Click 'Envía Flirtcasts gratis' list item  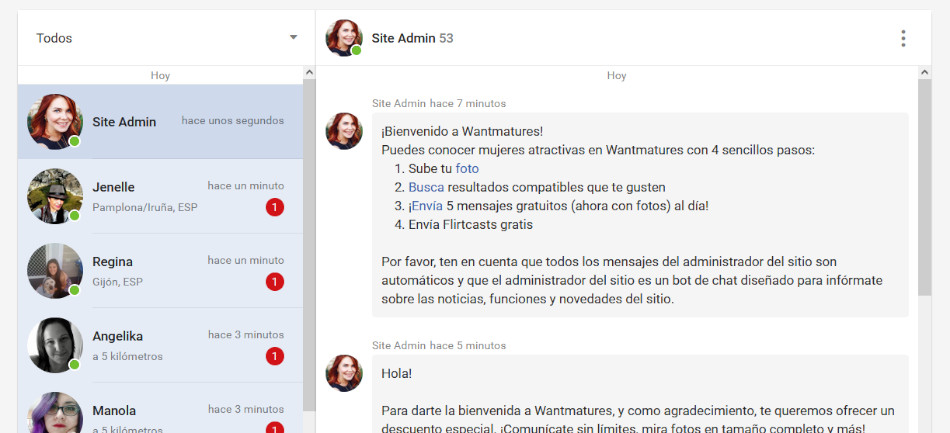point(471,225)
